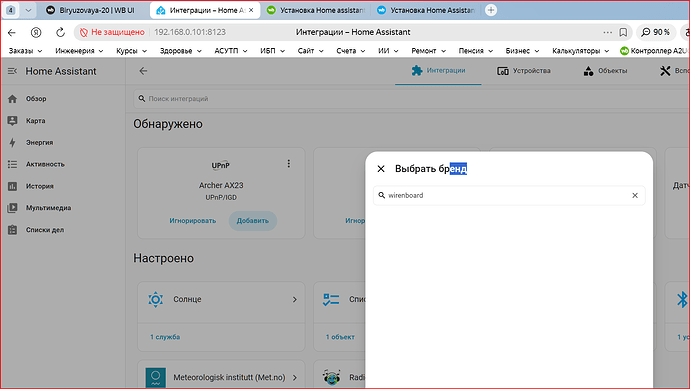Collapse the Home Assistant sidebar menu icon
This screenshot has height=389, width=690.
pos(12,71)
